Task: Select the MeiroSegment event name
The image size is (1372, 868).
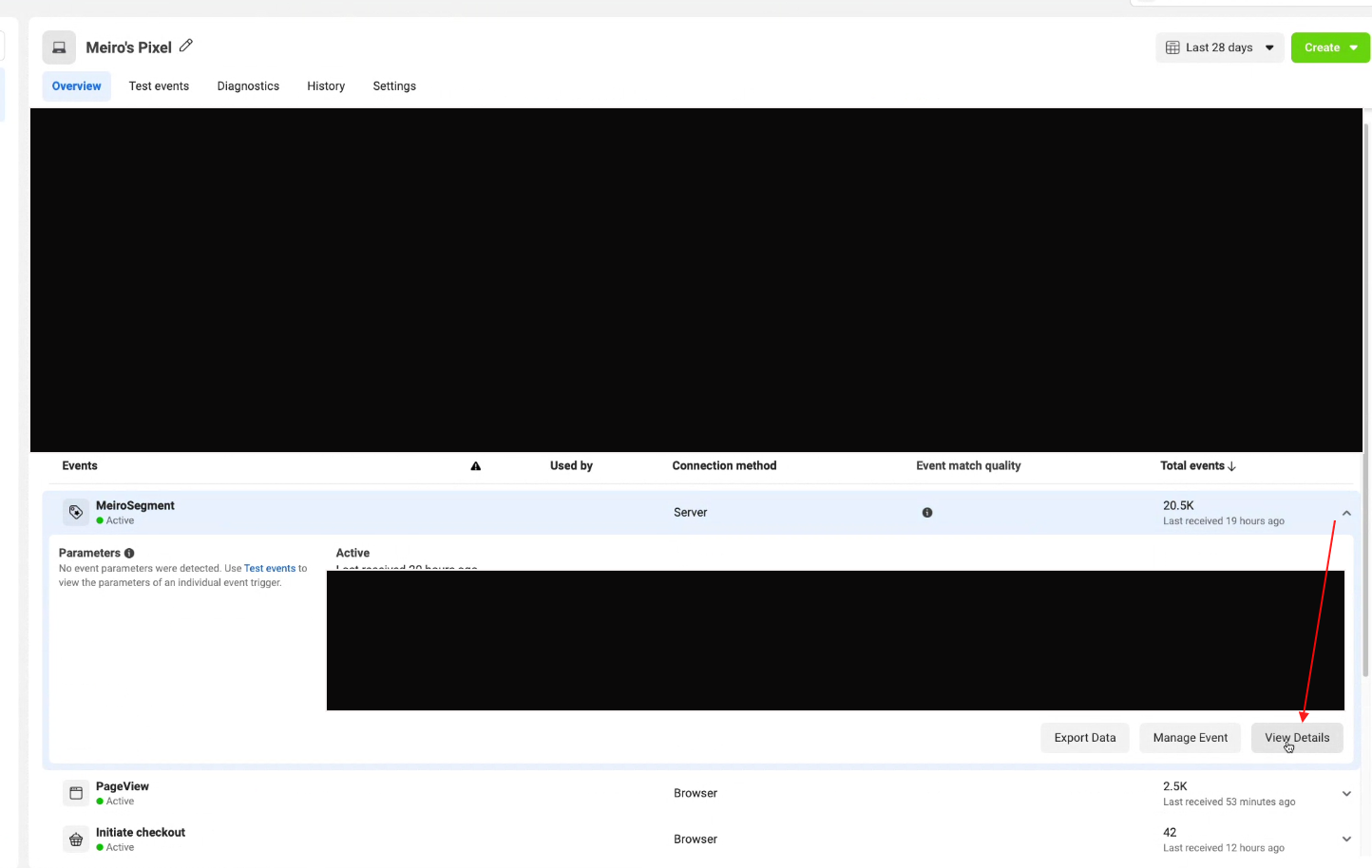Action: [135, 506]
